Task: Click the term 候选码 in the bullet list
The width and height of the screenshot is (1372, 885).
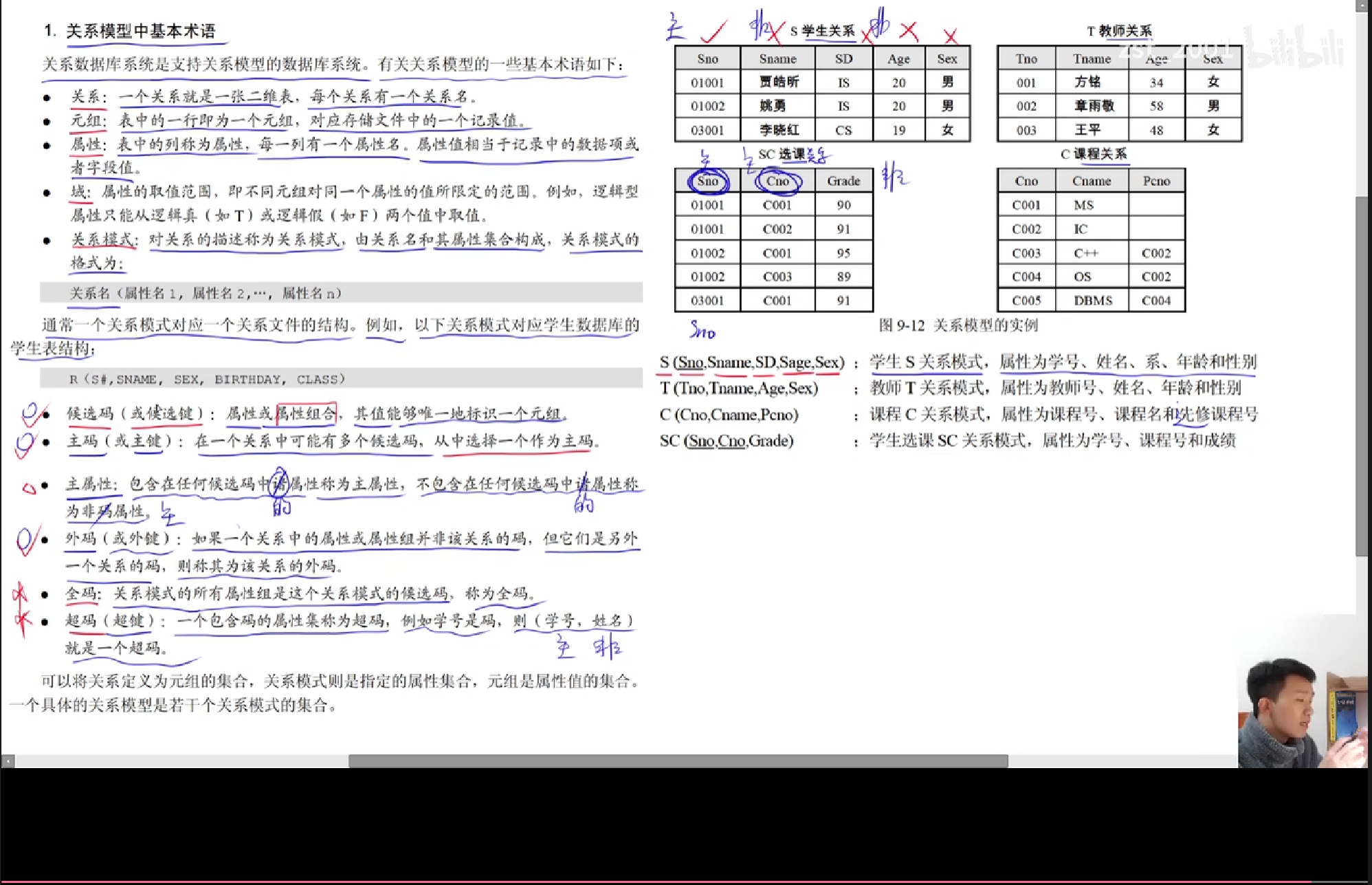Action: click(x=90, y=413)
